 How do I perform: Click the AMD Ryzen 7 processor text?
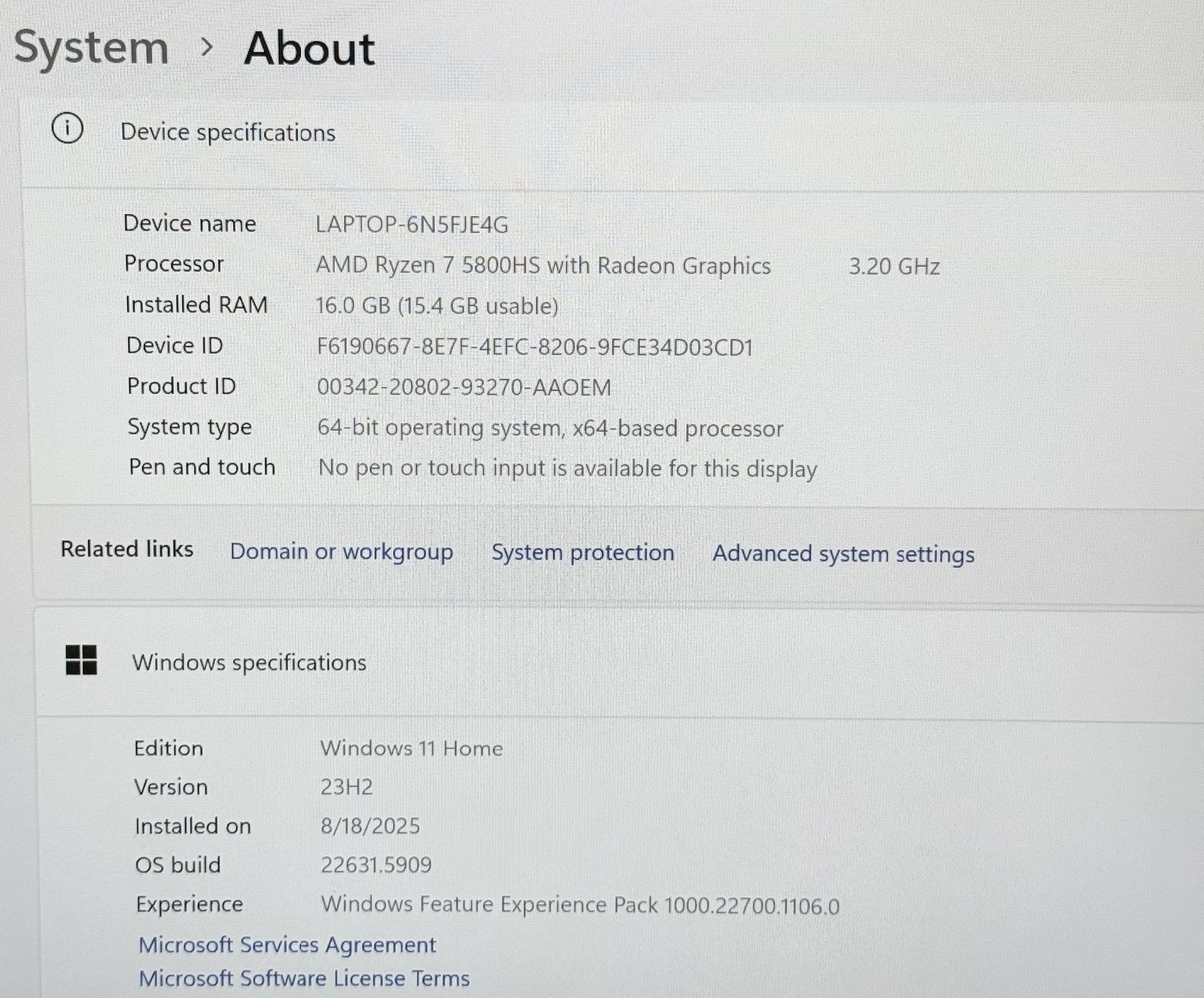[x=543, y=266]
